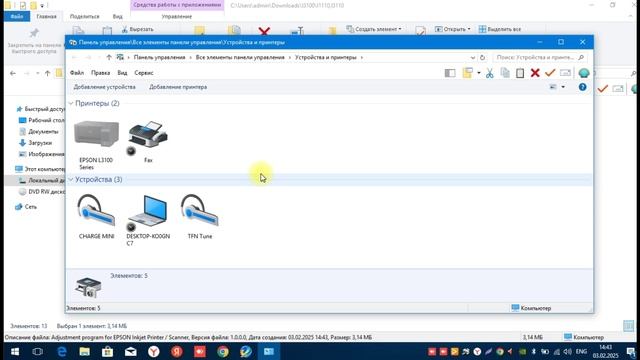Select Загрузки in Explorer sidebar
Viewport: 640px width, 360px height.
pyautogui.click(x=36, y=143)
